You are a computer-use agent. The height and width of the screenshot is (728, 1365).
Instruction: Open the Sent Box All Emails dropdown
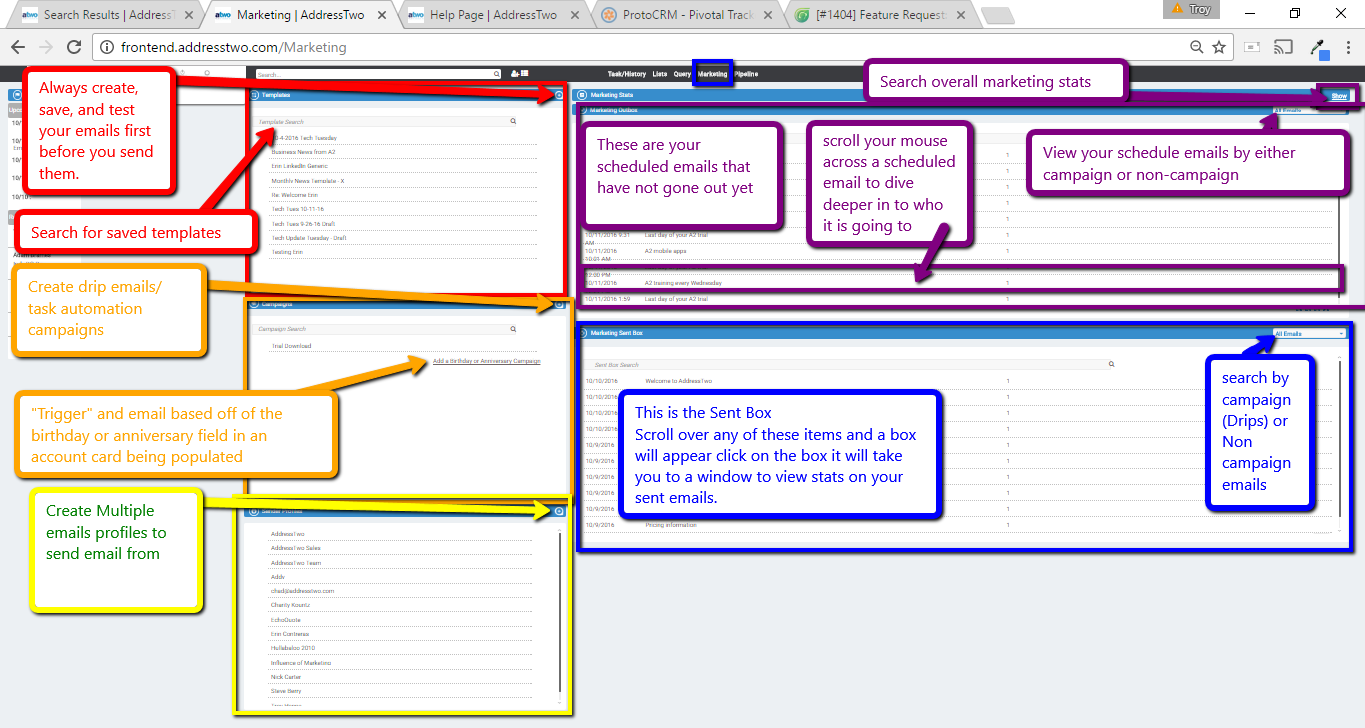coord(1310,333)
